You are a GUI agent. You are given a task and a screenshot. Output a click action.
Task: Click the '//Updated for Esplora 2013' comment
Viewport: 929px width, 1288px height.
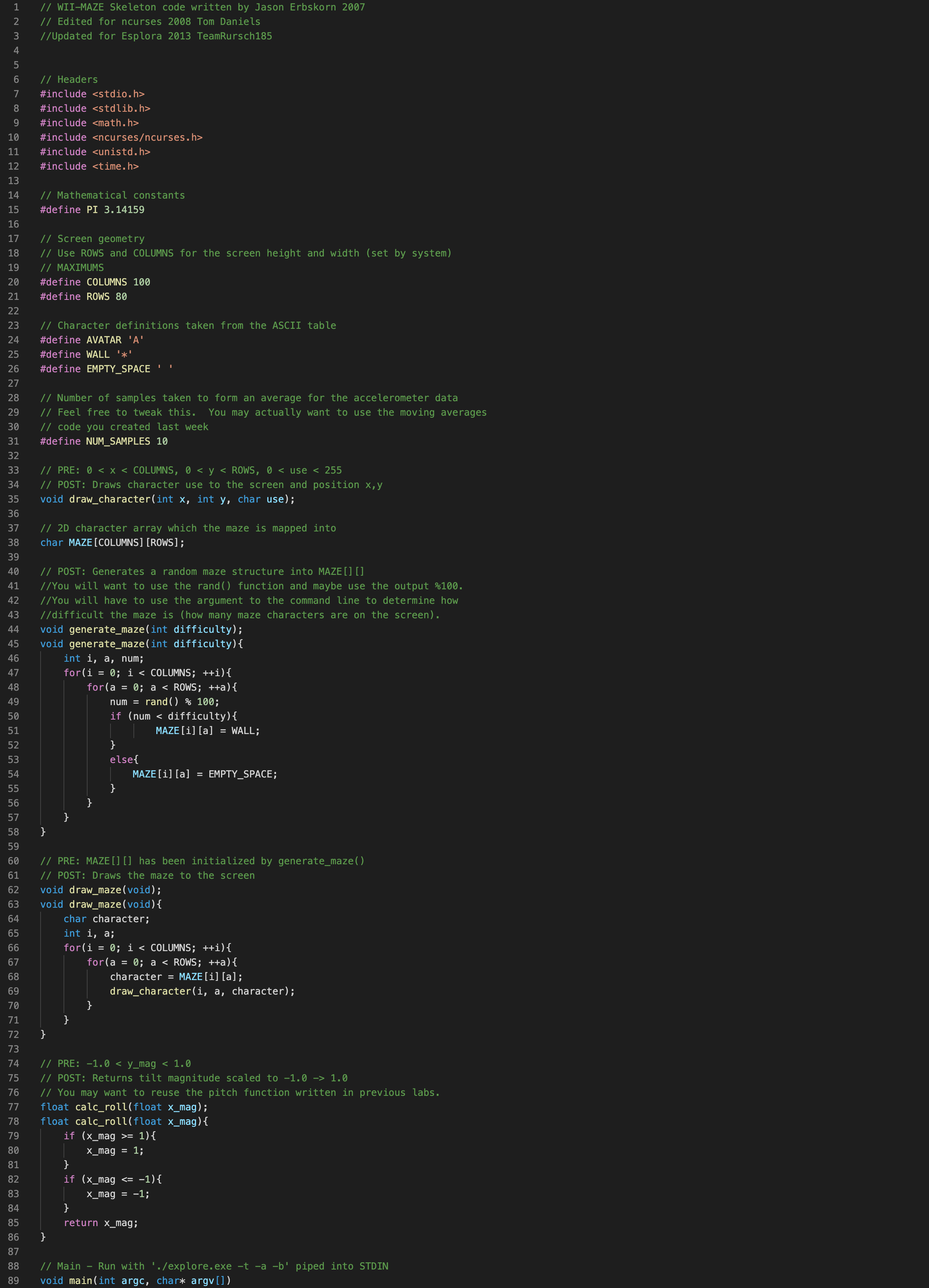[x=156, y=36]
